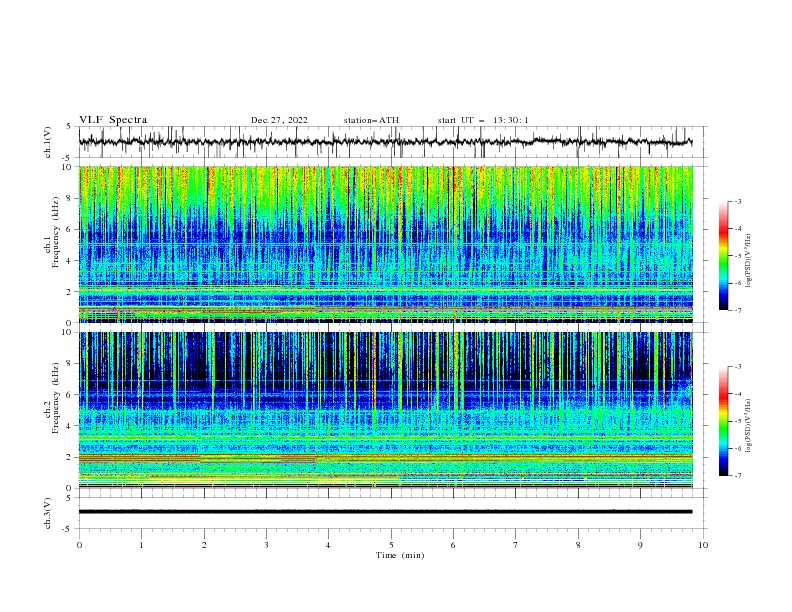Click the ch.1 color bar "log(PSD)(V²/Hz)" label
Screen dimensions: 792x612
(749, 261)
